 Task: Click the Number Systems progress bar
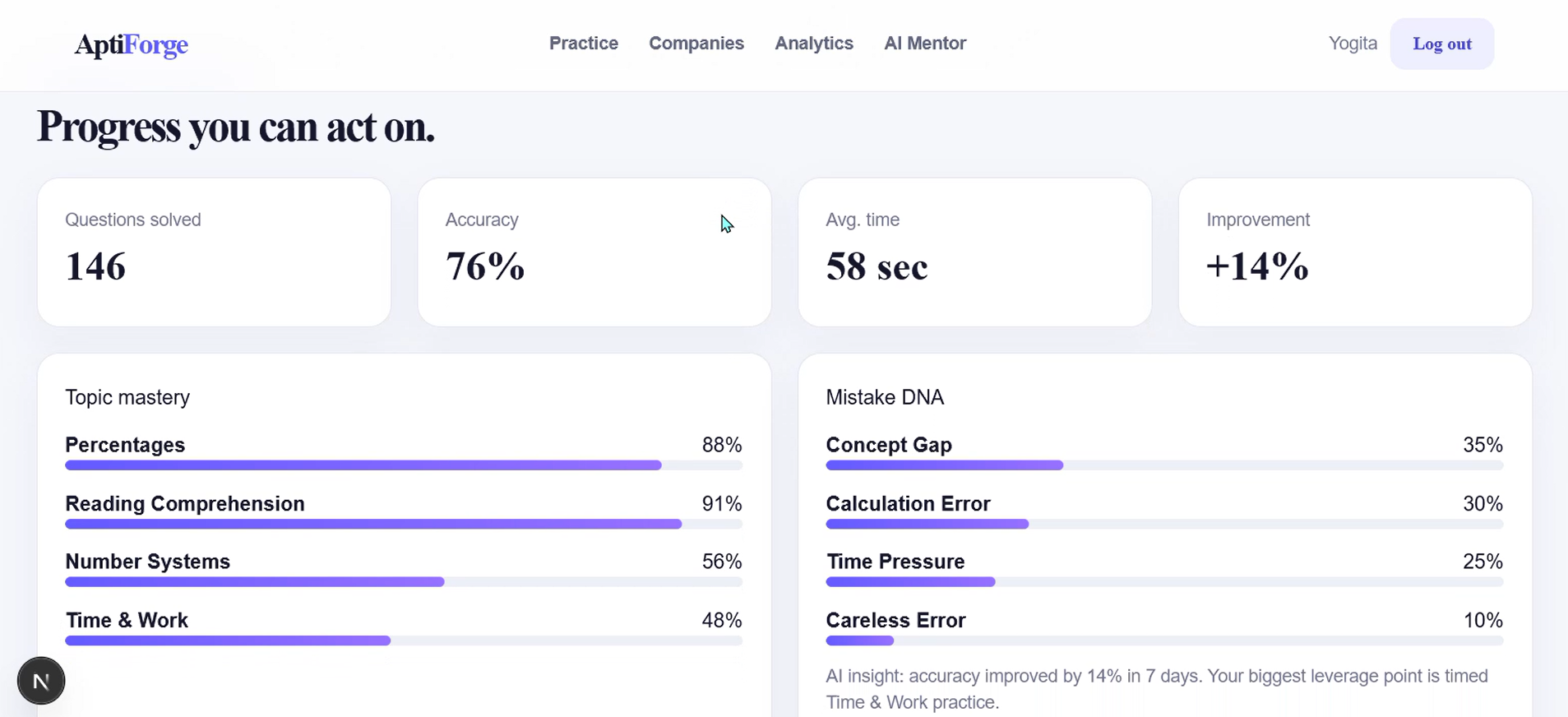tap(404, 582)
